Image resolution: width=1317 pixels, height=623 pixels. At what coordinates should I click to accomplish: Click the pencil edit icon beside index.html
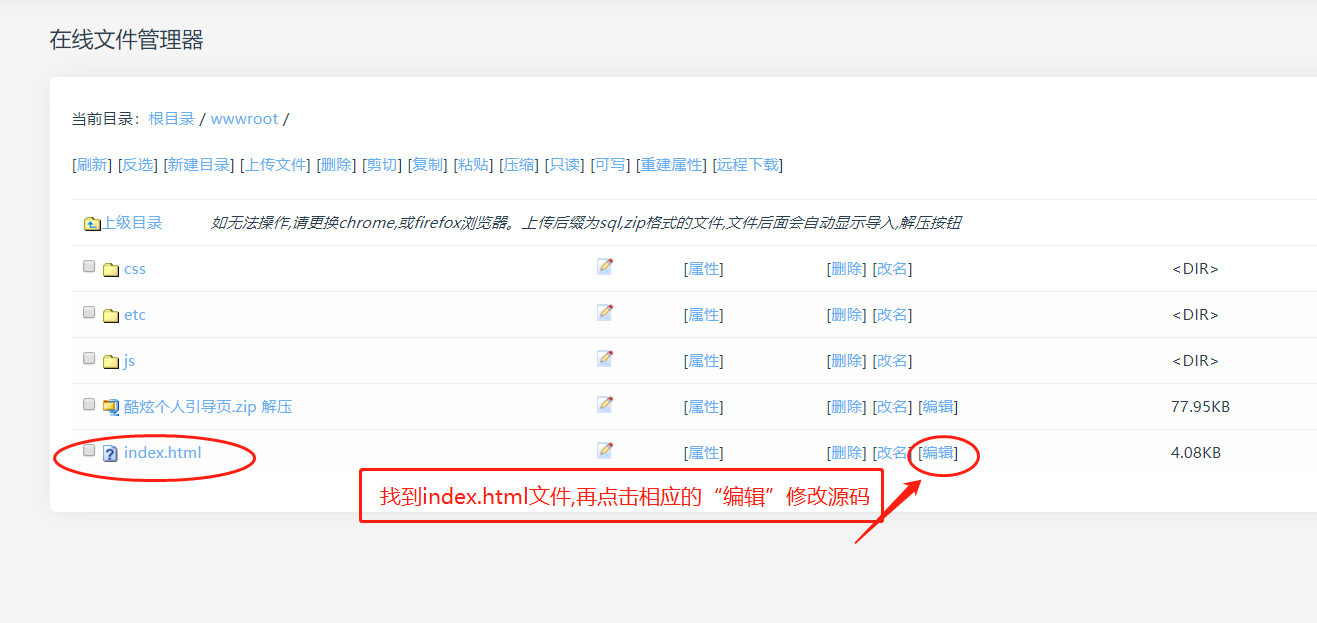(x=604, y=451)
